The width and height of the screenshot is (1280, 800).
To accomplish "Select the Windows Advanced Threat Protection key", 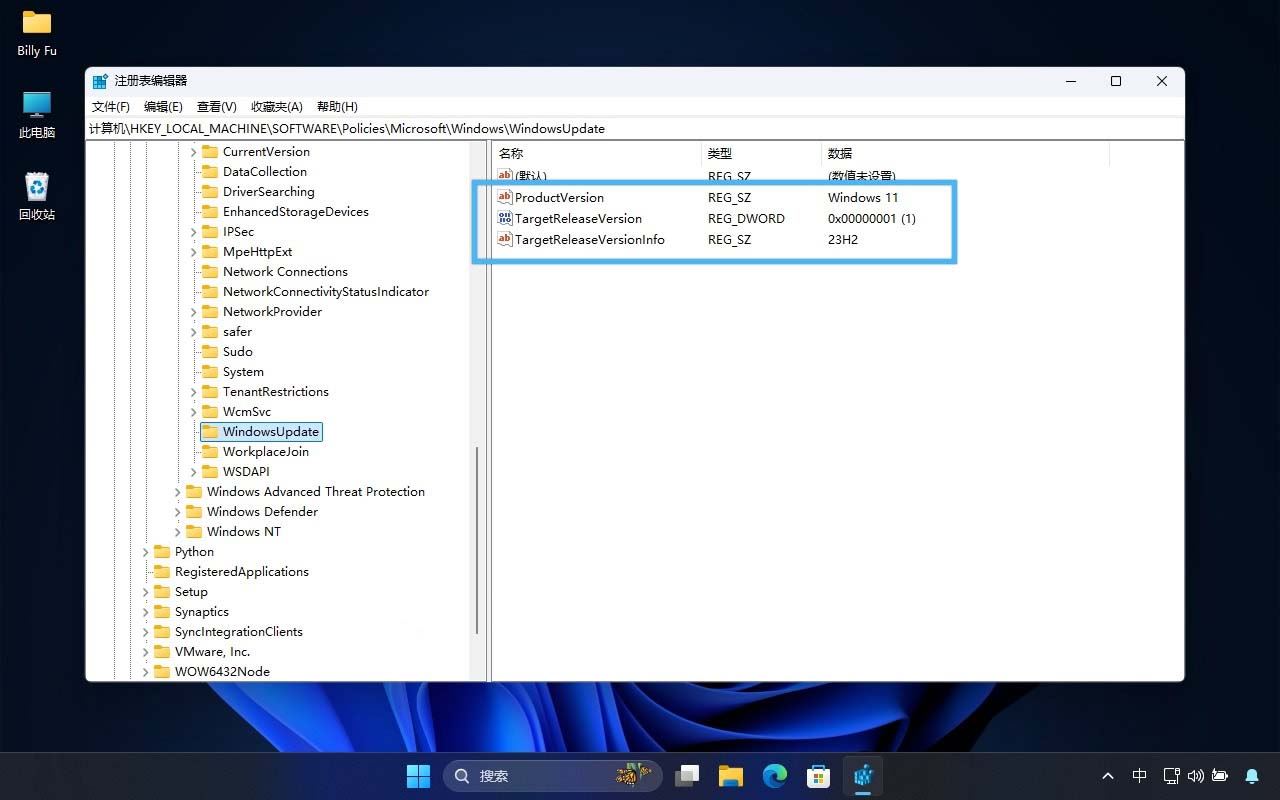I will (x=316, y=492).
